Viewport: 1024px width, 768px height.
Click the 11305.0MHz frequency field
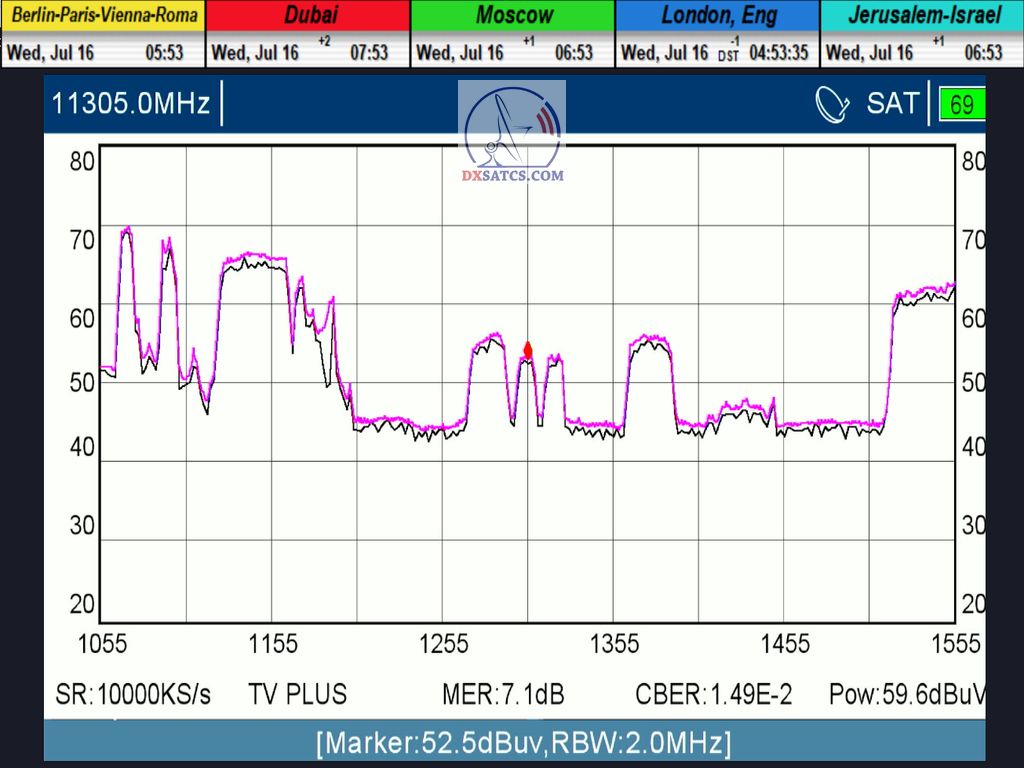point(131,103)
